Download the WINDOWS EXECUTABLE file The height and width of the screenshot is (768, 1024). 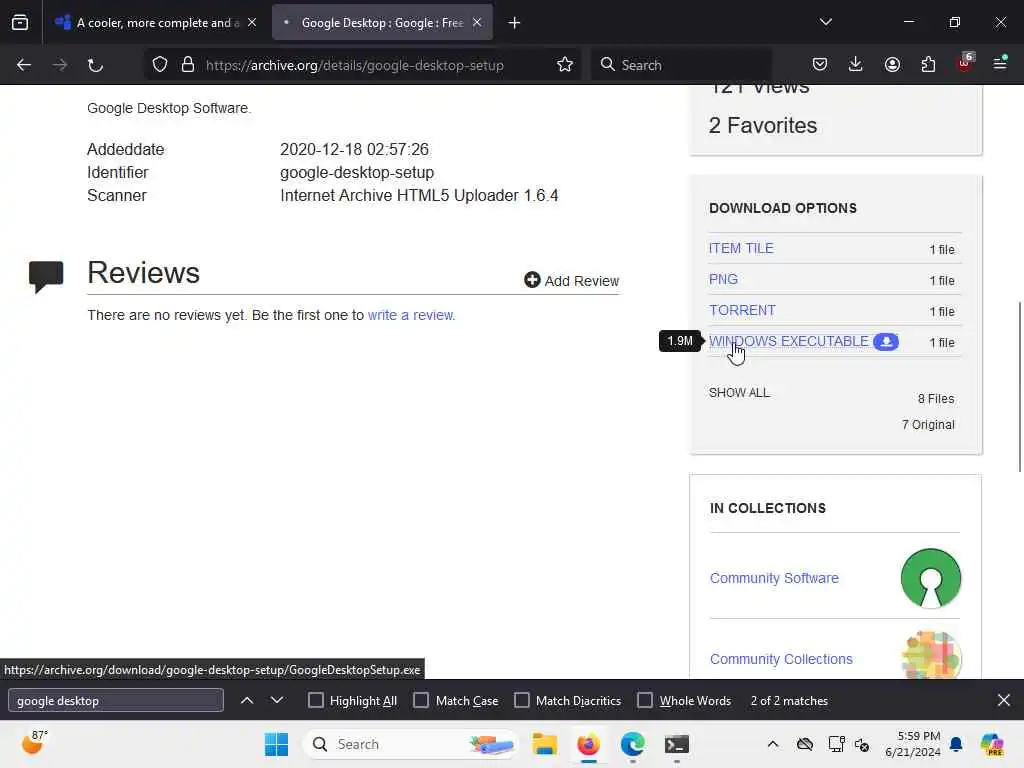pos(789,341)
